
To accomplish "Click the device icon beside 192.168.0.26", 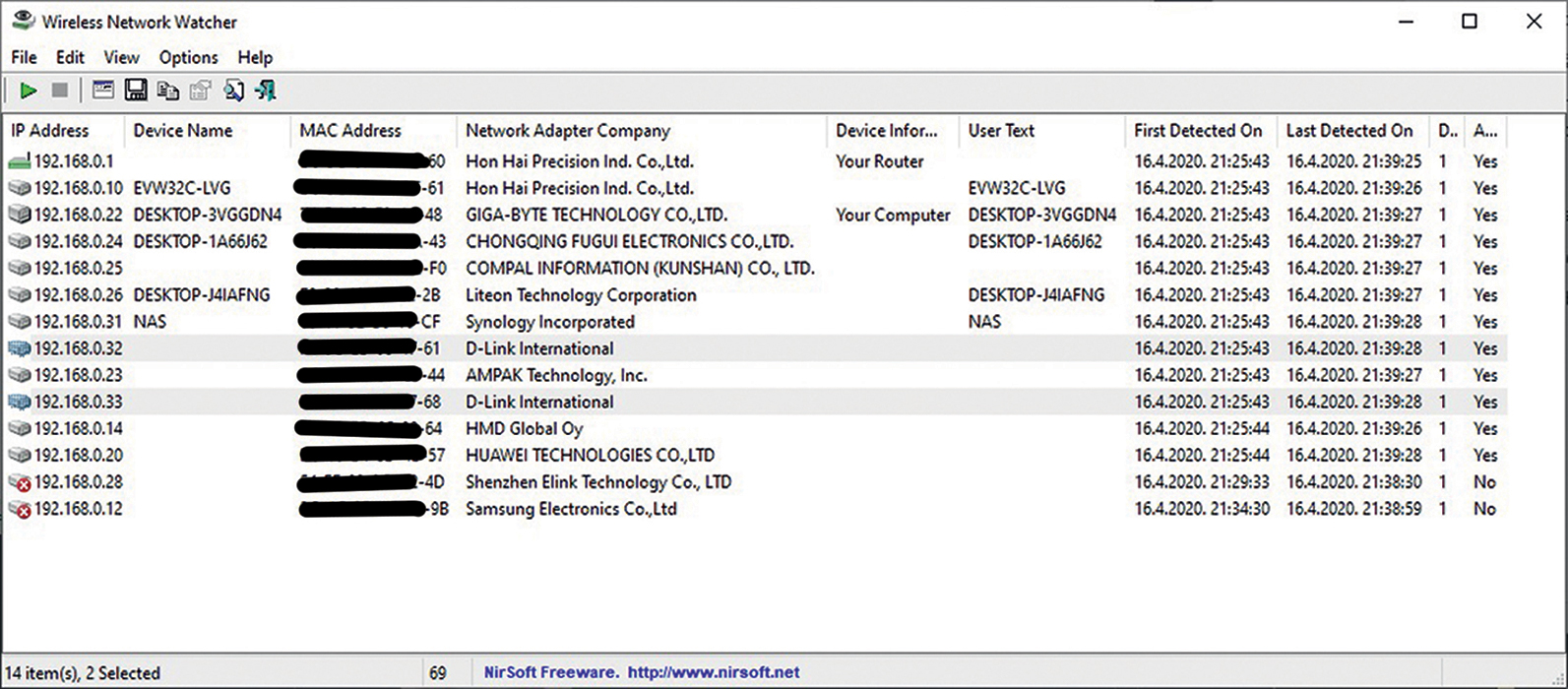I will pyautogui.click(x=20, y=294).
